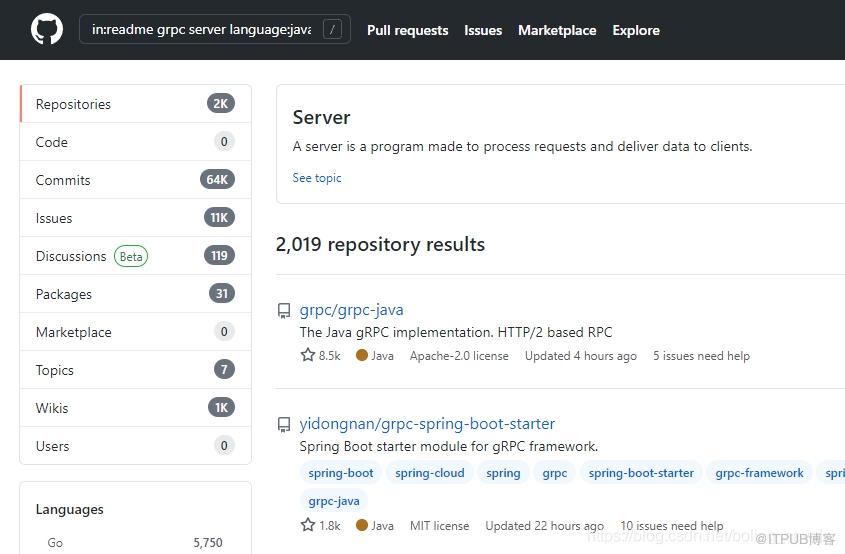The image size is (845, 554).
Task: Open the grpc/grpc-java repository link
Action: click(351, 310)
